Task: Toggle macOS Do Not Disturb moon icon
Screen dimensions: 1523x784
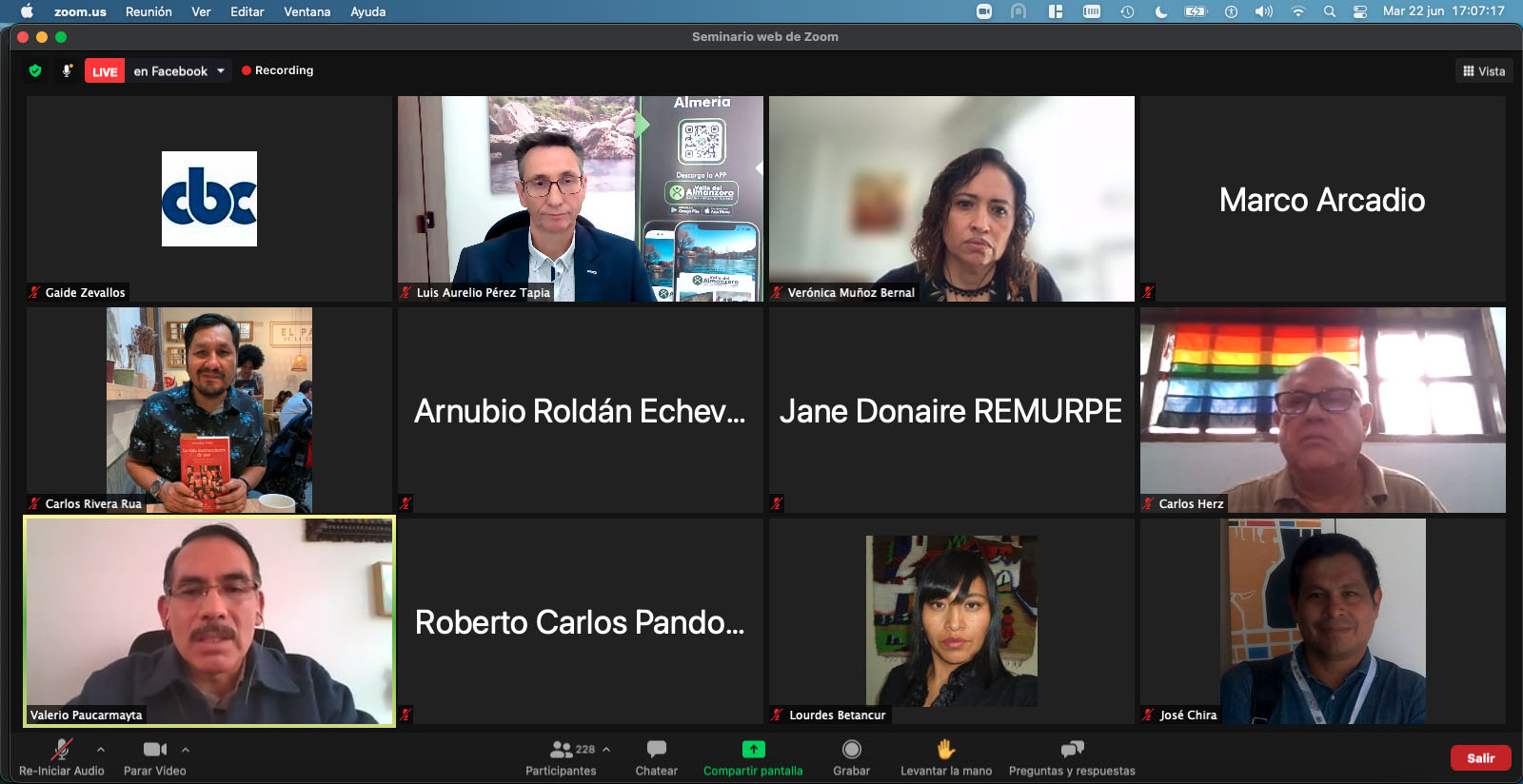Action: pyautogui.click(x=1160, y=11)
